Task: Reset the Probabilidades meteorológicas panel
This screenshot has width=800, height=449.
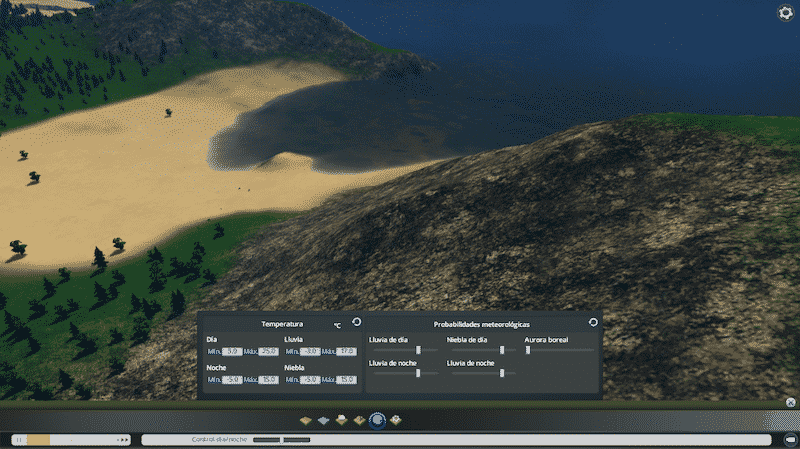Action: [593, 322]
